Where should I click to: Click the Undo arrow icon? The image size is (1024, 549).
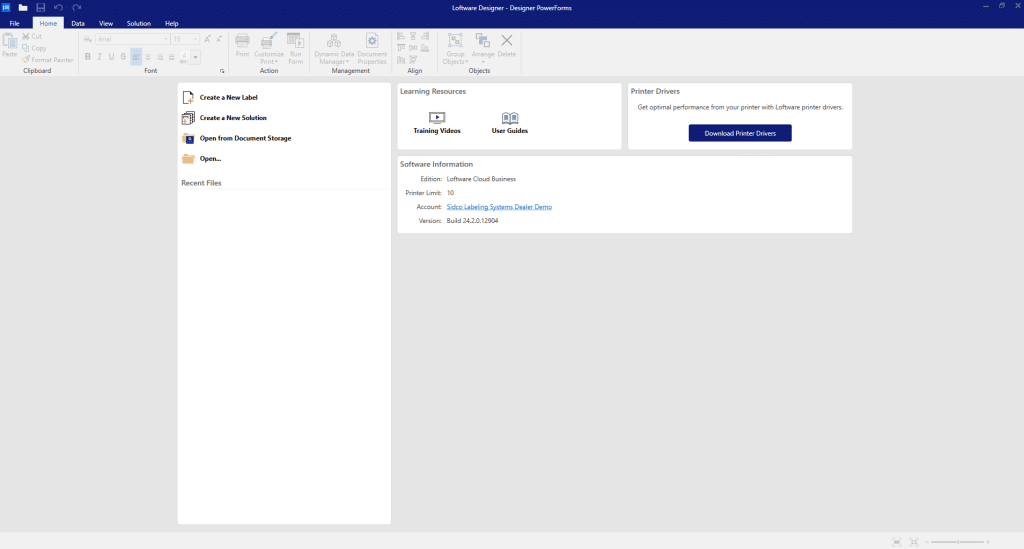58,7
